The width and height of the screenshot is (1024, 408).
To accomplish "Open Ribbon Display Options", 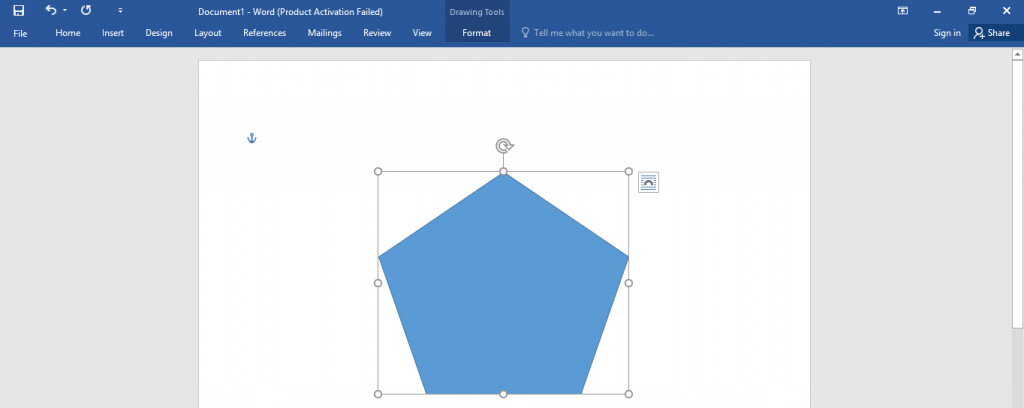I will (903, 10).
